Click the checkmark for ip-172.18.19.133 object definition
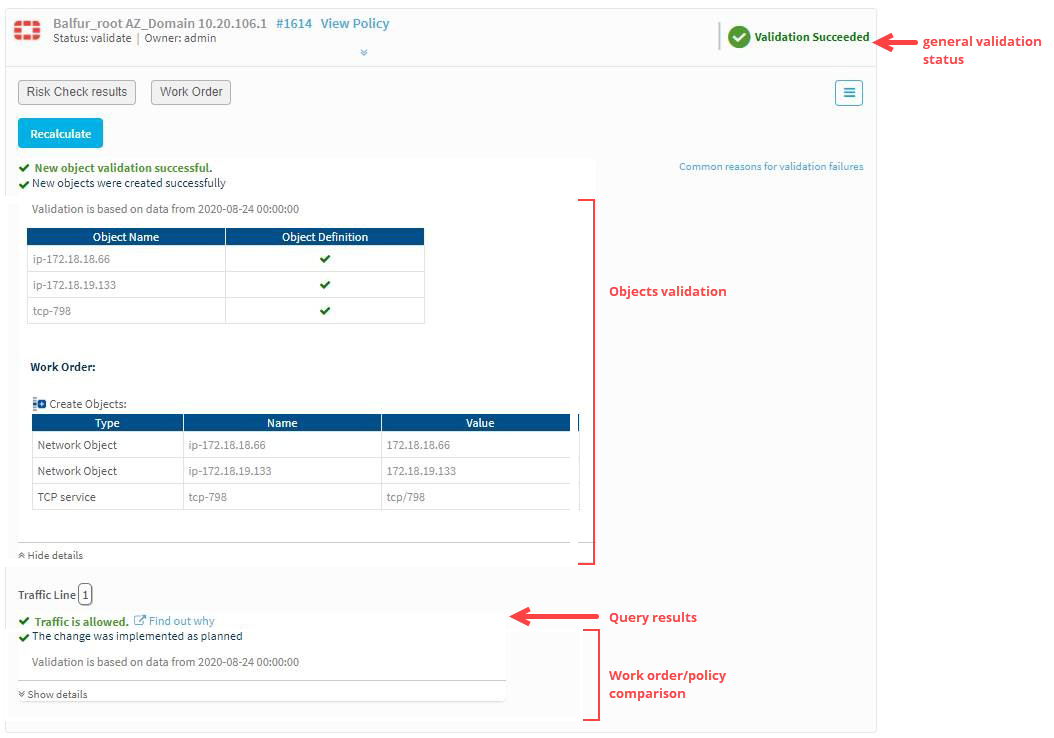Screen dimensions: 1054x738 325,285
